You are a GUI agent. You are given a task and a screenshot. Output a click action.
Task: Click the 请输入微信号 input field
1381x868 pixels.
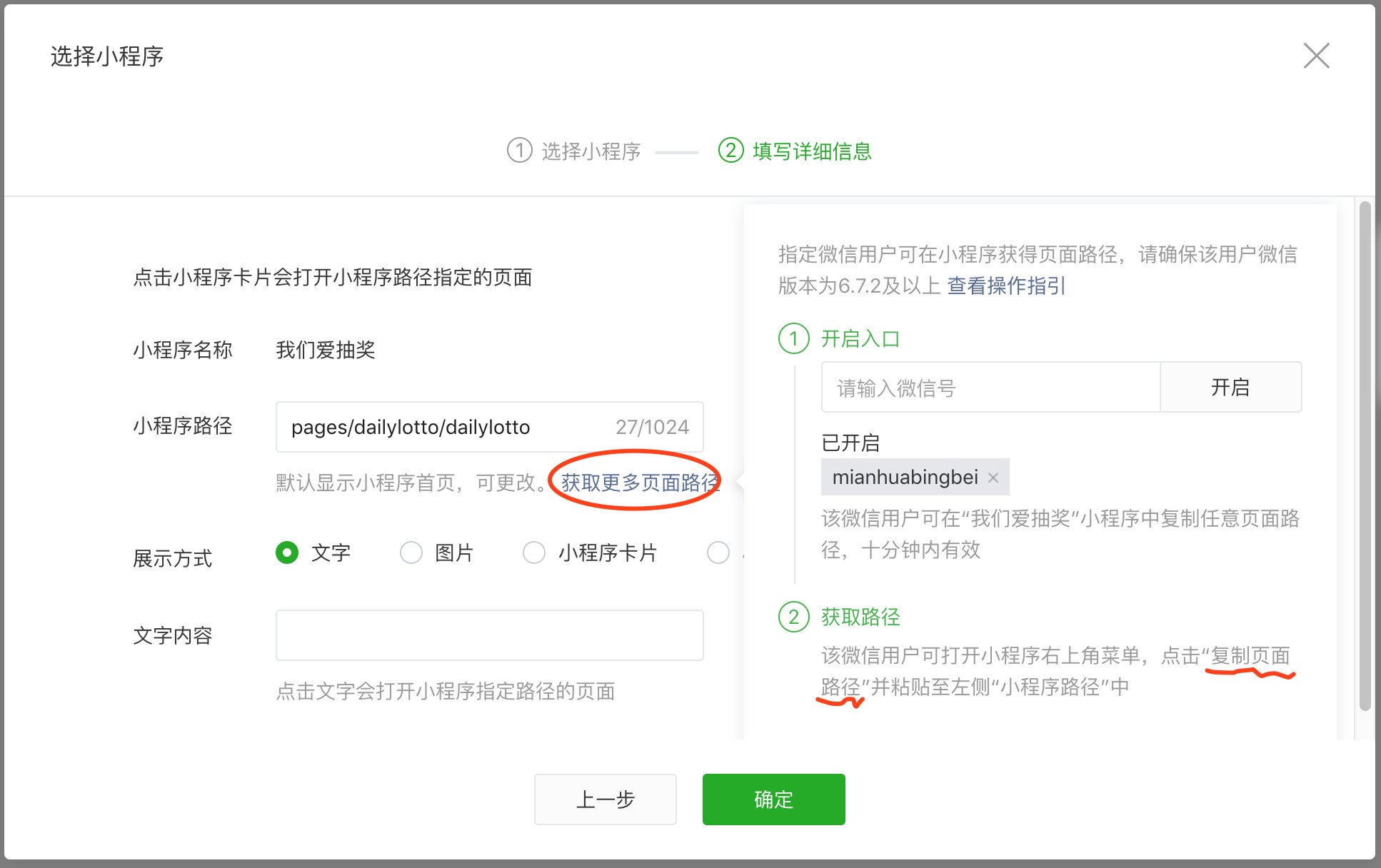[x=990, y=388]
